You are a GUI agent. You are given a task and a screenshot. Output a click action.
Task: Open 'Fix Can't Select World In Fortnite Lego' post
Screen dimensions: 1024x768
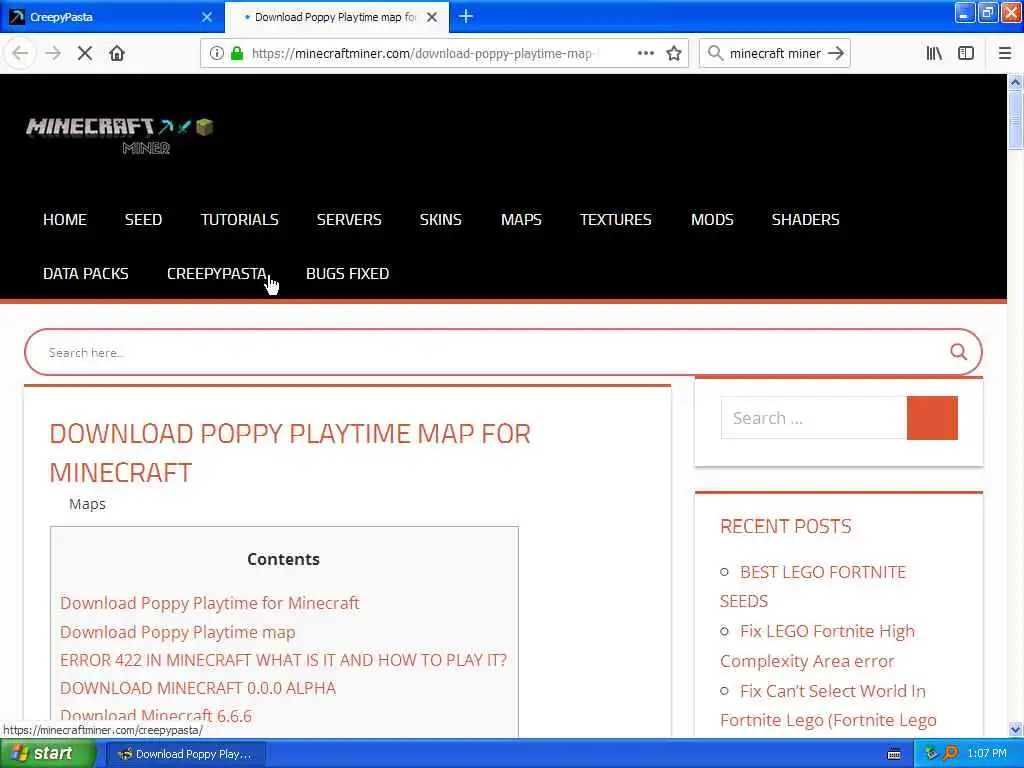[828, 705]
